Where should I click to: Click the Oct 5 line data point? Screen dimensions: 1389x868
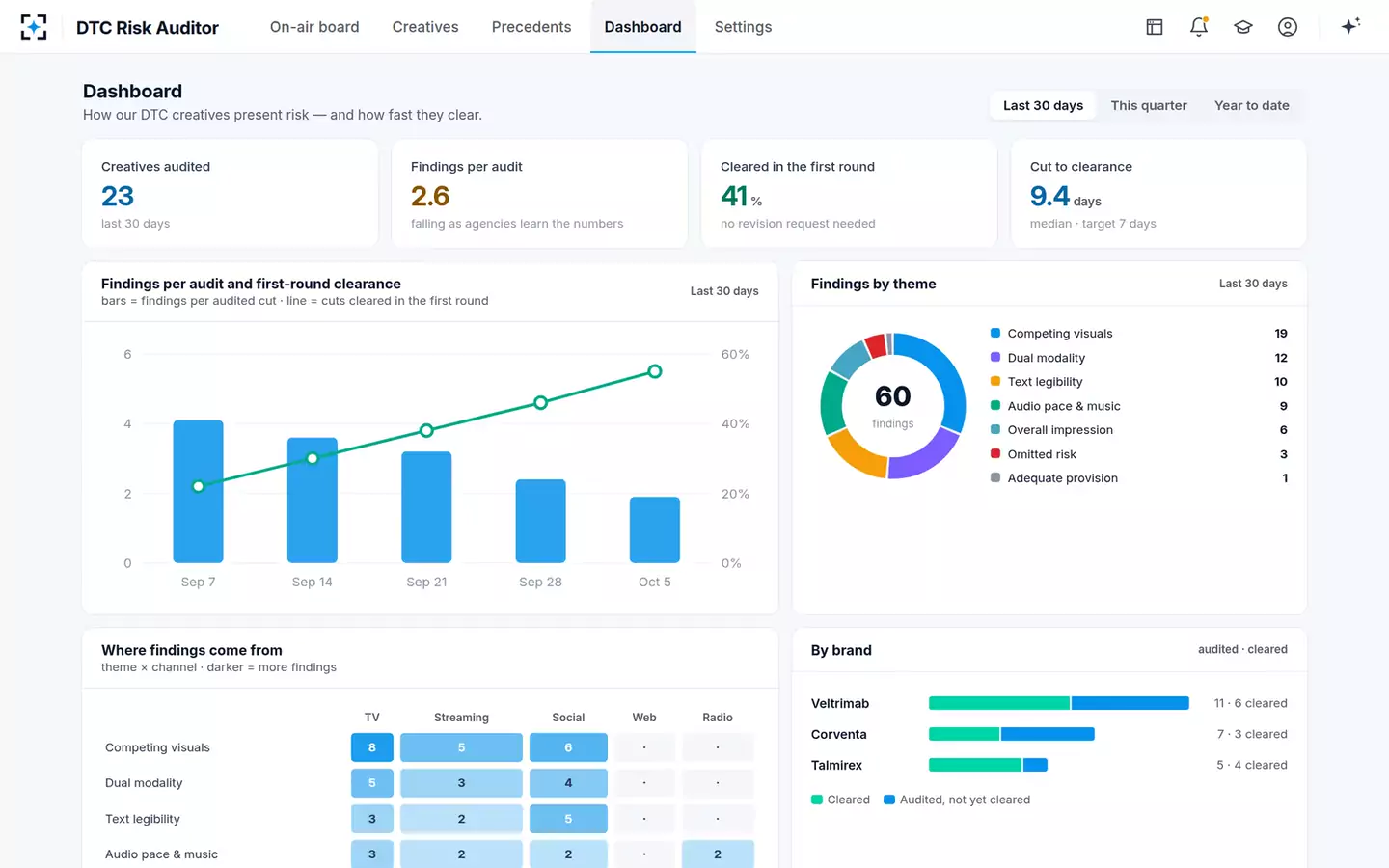[655, 371]
